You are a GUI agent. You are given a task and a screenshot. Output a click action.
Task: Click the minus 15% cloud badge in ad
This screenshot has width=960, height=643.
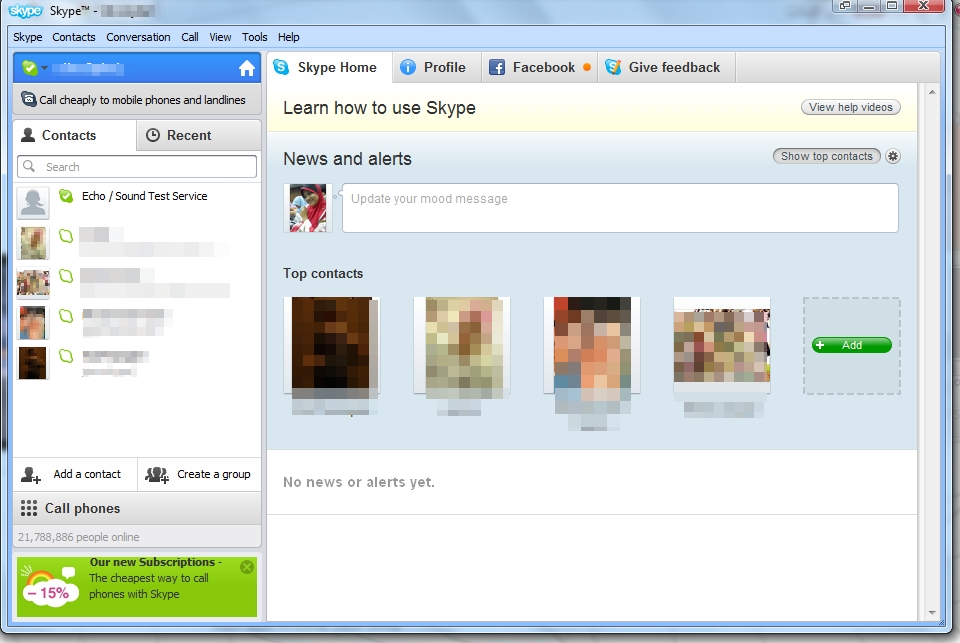click(50, 593)
